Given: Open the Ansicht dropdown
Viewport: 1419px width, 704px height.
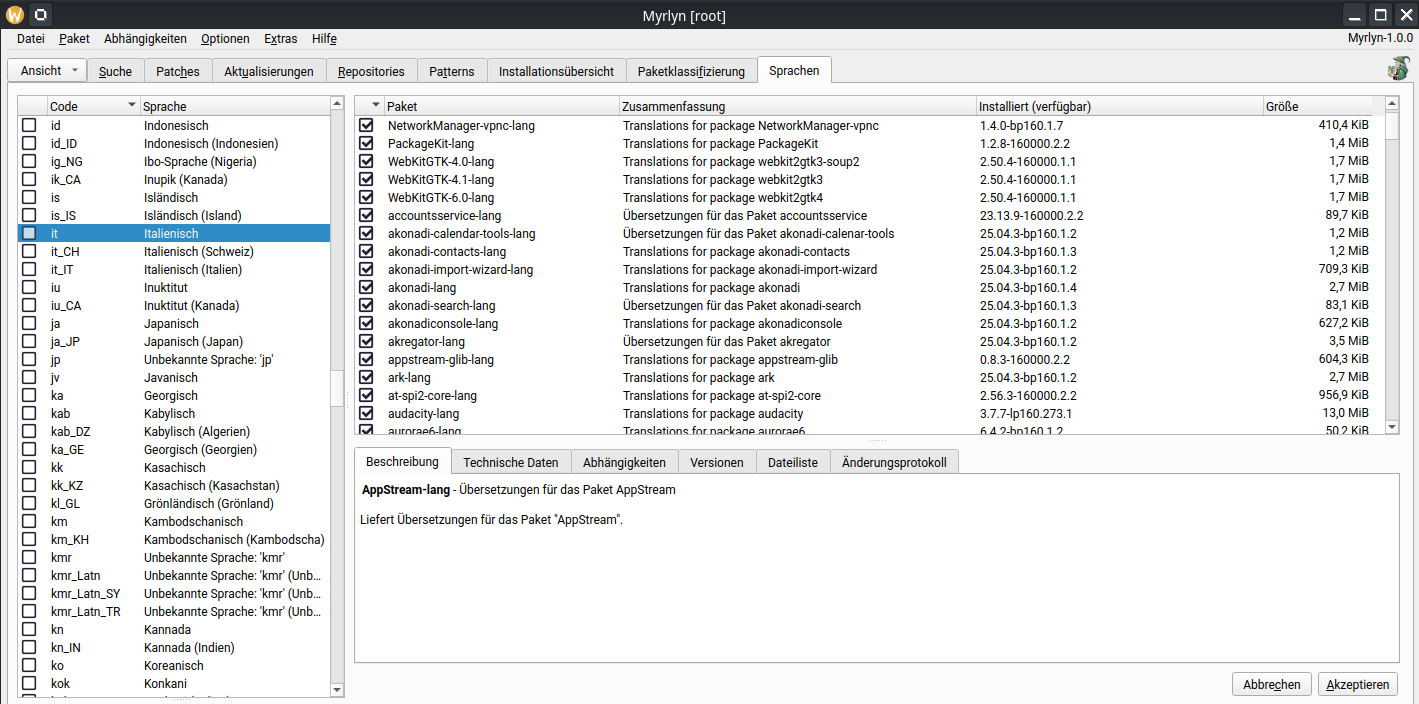Looking at the screenshot, I should 47,71.
